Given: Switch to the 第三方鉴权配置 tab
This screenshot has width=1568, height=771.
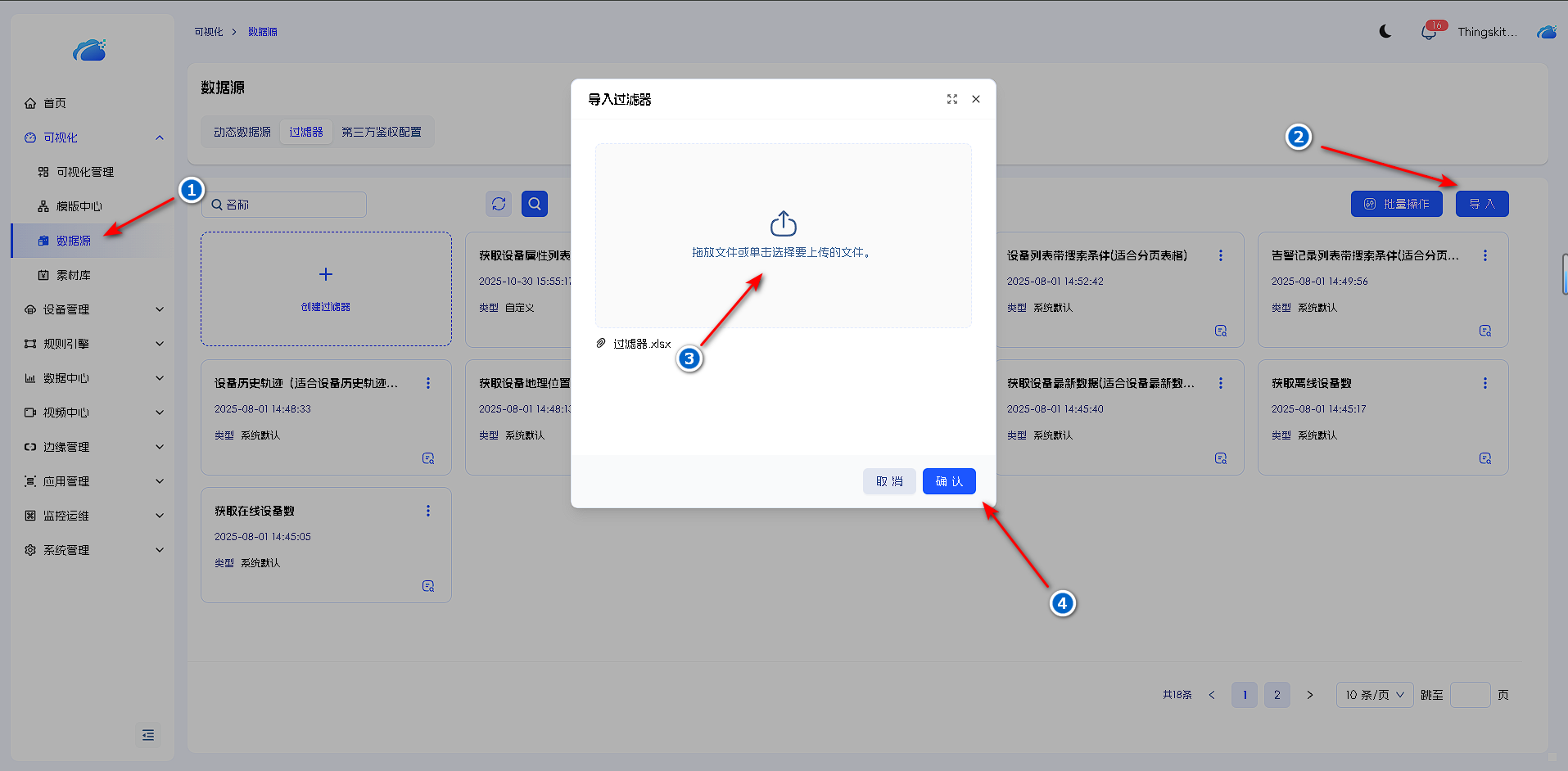Looking at the screenshot, I should click(382, 132).
